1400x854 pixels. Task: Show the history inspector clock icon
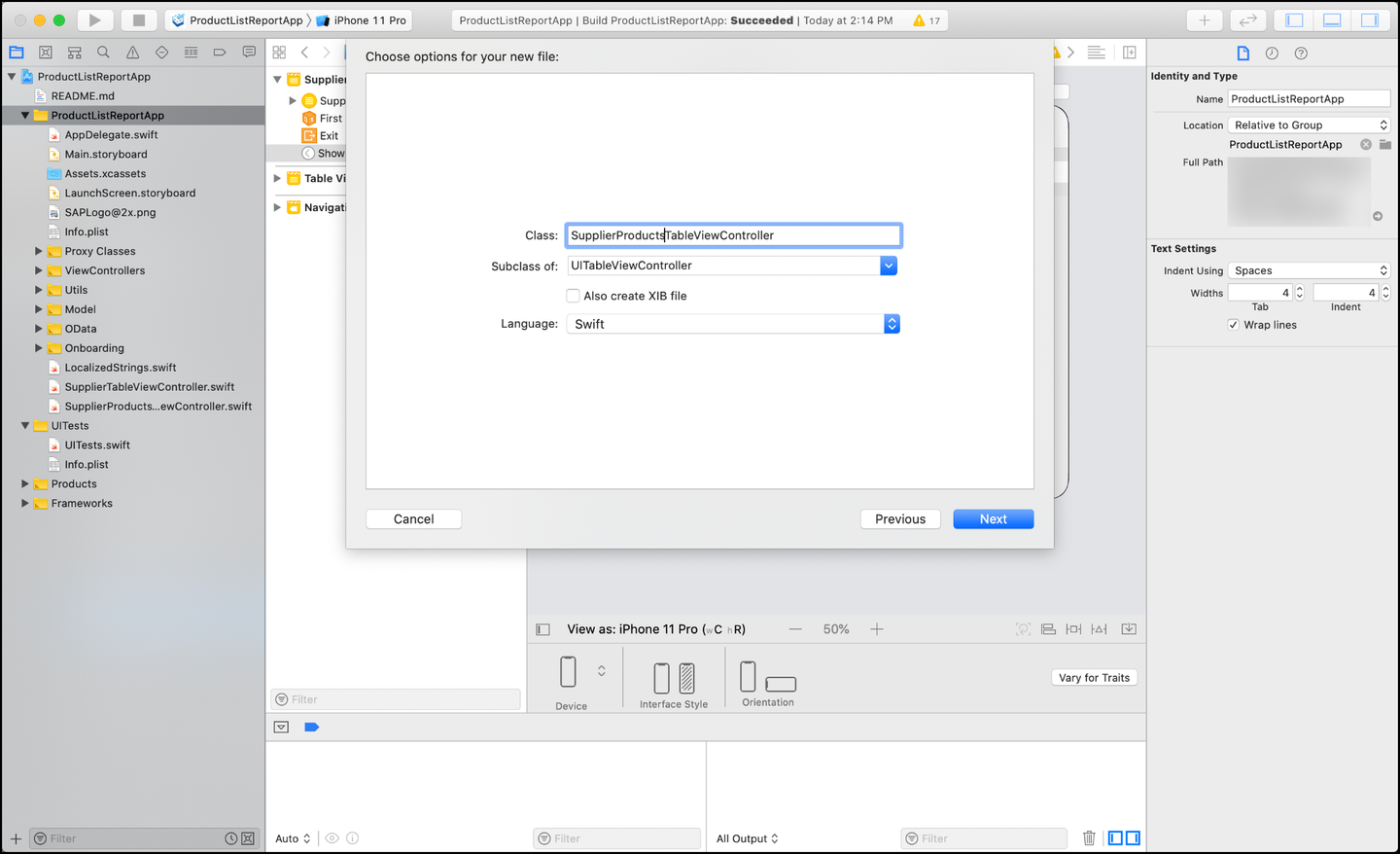[x=1272, y=53]
